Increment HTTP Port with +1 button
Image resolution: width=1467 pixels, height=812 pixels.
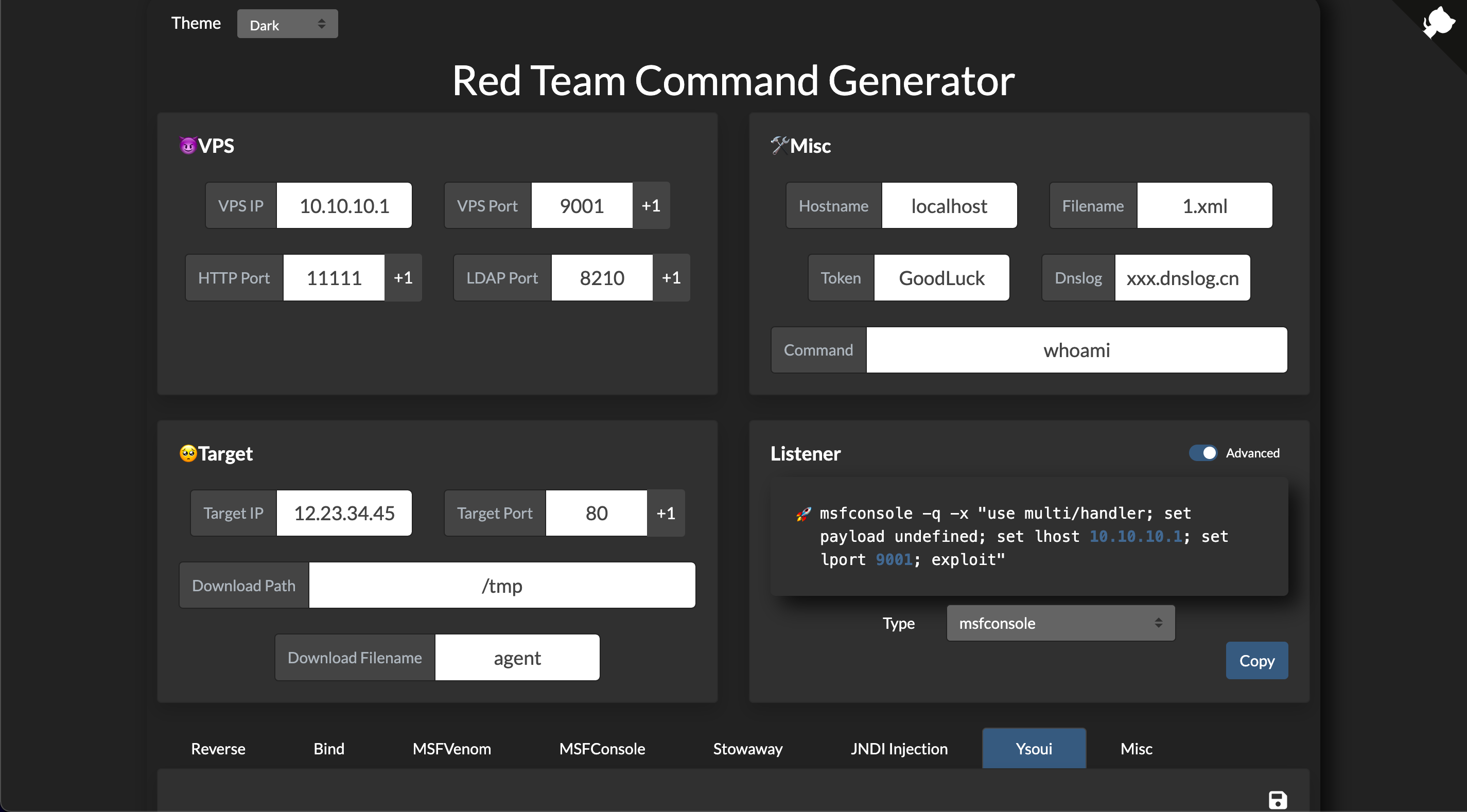[x=403, y=278]
